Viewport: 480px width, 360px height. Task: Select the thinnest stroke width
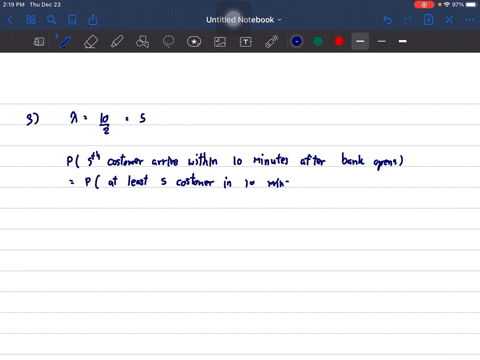pyautogui.click(x=360, y=41)
